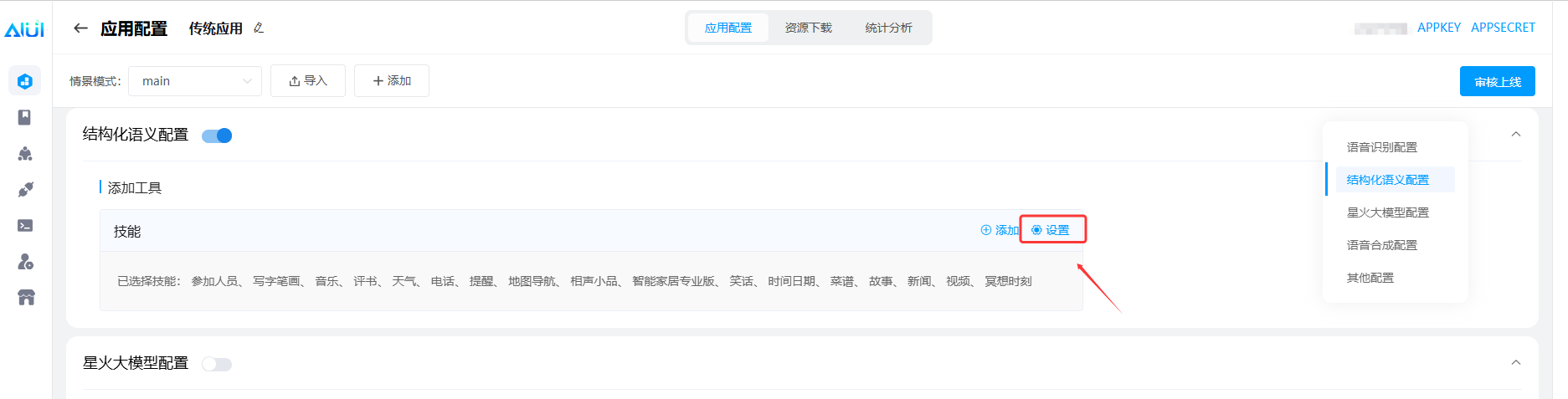Collapse the 结构化语义配置 section chevron

pos(1515,135)
